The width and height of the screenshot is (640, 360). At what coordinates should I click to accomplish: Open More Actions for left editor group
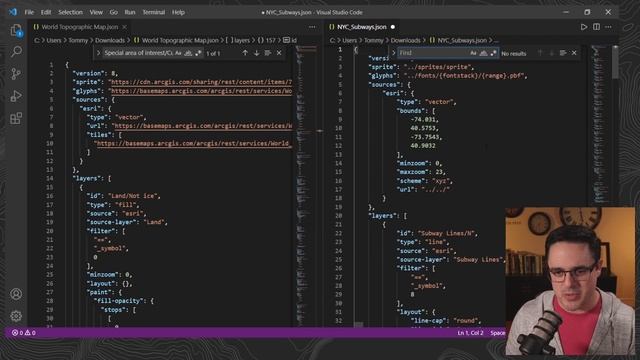pyautogui.click(x=312, y=27)
